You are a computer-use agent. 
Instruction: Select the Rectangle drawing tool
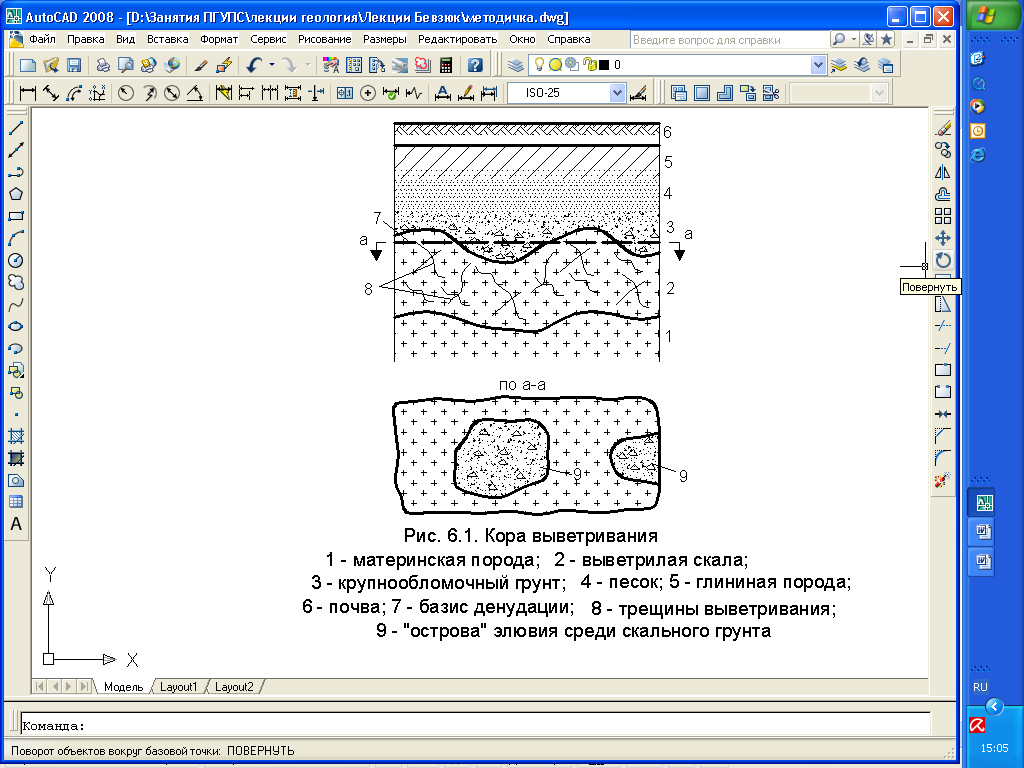coord(16,216)
